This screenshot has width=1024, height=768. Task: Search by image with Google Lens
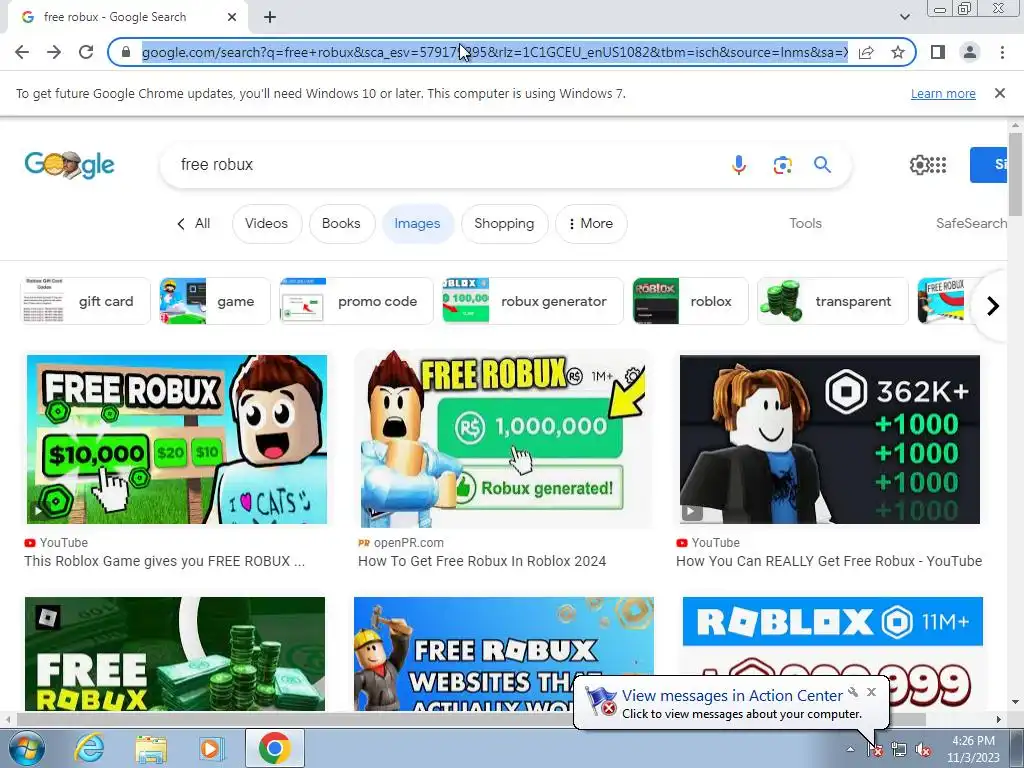(782, 165)
